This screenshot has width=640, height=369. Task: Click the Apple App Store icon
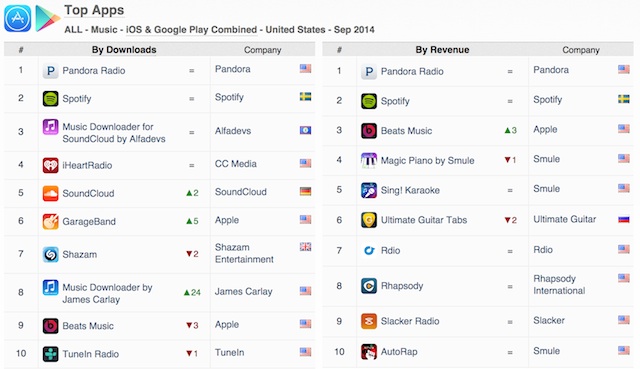18,18
